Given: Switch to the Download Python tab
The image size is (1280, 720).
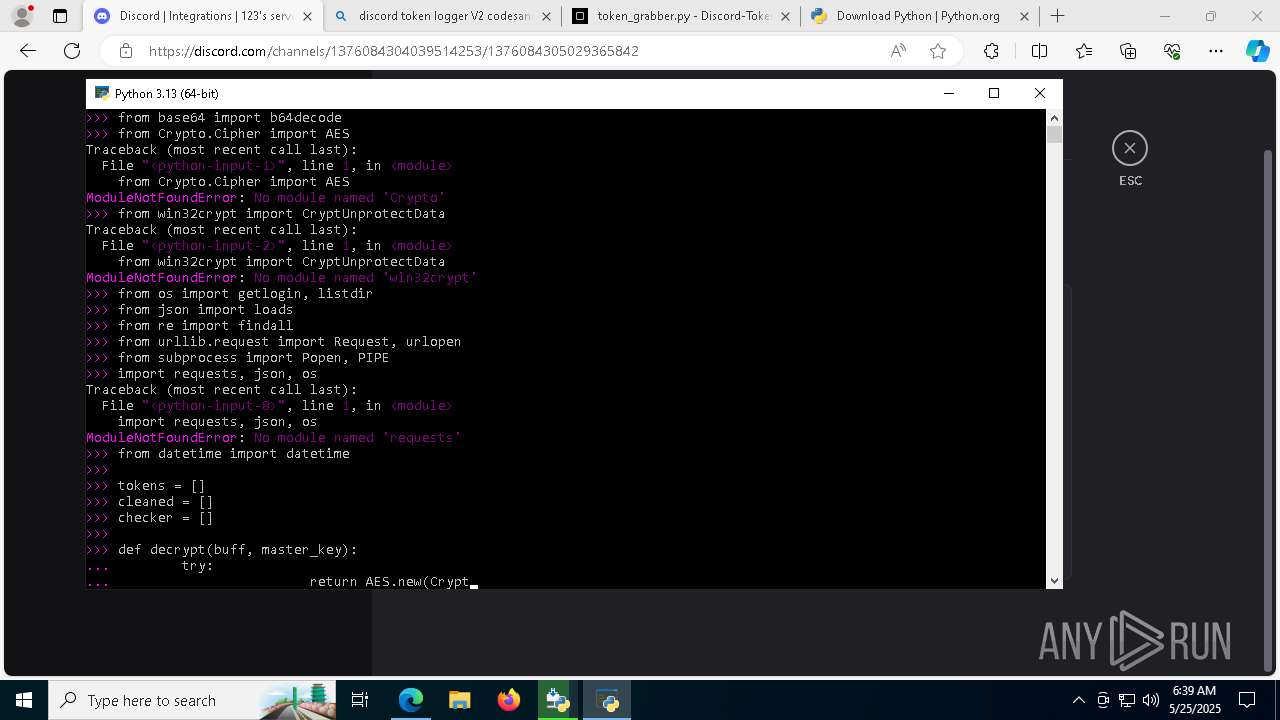Looking at the screenshot, I should (918, 16).
